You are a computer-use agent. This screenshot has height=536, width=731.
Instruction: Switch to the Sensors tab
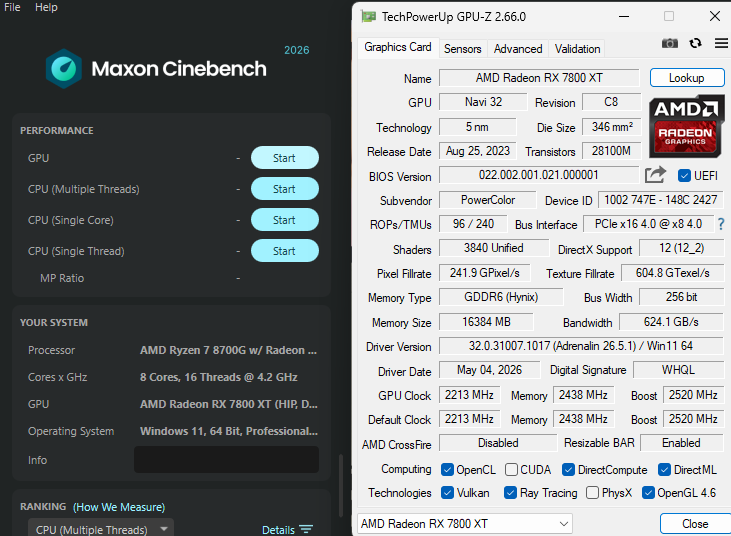tap(462, 49)
